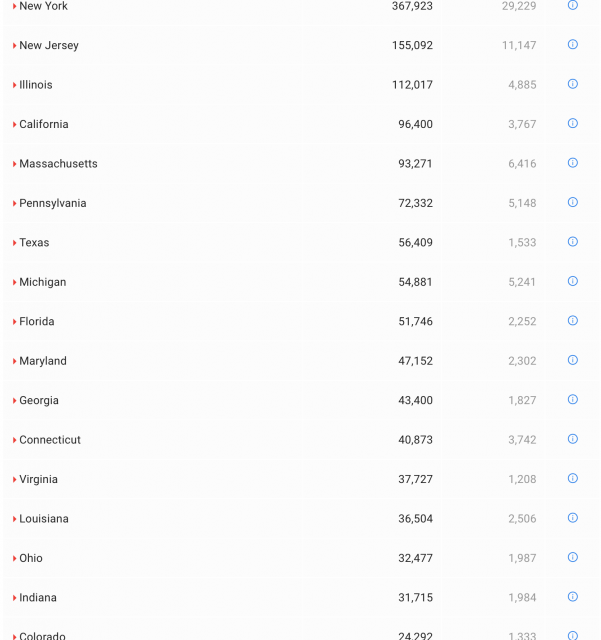601x640 pixels.
Task: Expand the New York row arrow
Action: 14,6
